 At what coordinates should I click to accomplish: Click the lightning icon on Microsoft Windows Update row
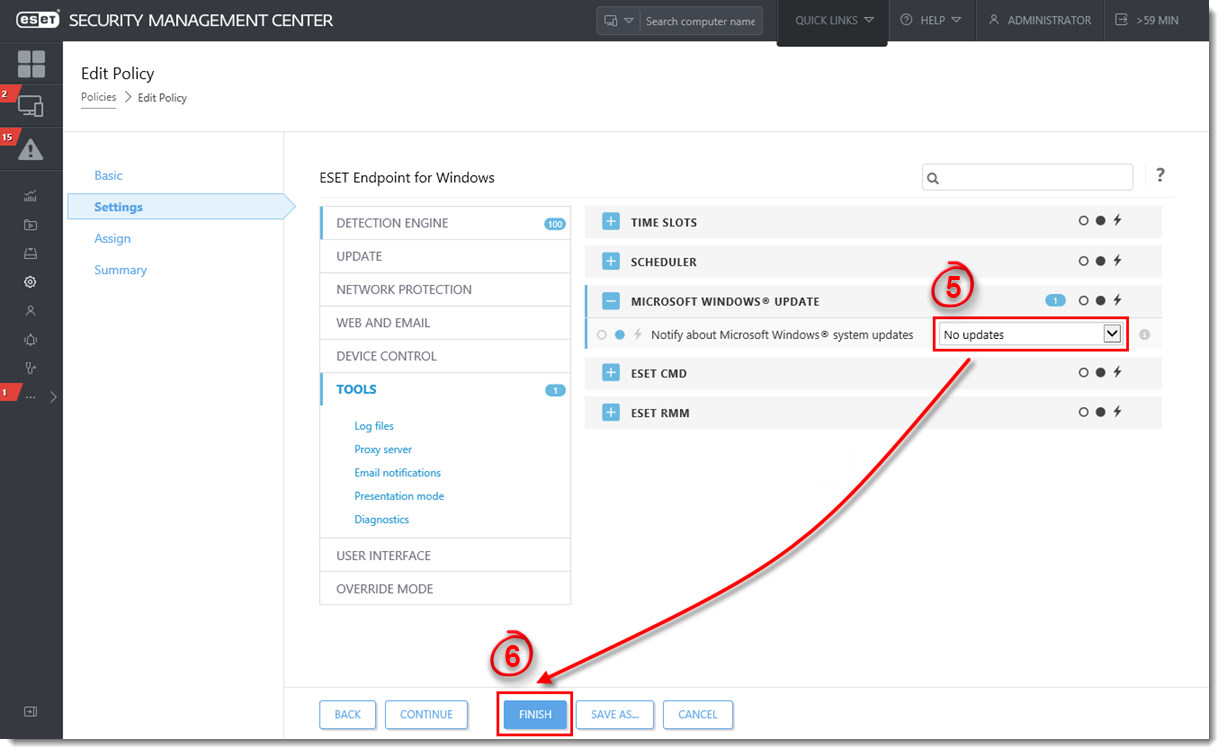coord(1118,300)
